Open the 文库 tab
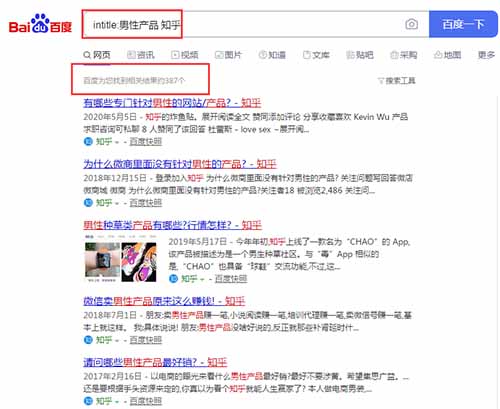Screen dimensions: 500x409 316,55
